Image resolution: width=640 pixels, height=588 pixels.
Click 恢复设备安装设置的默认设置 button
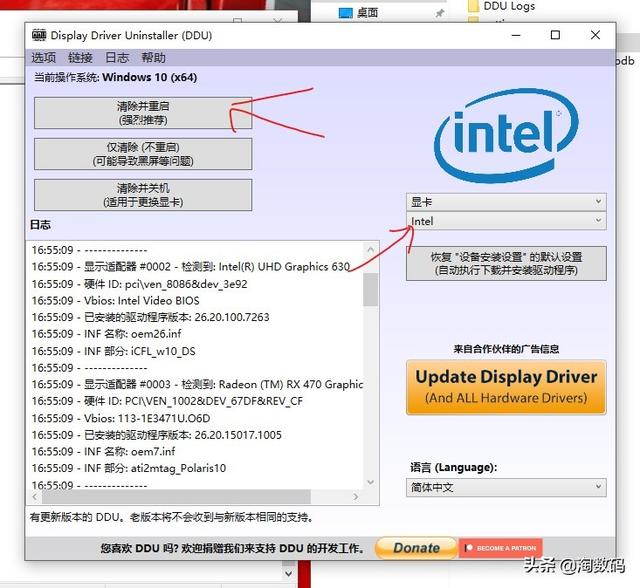(506, 263)
